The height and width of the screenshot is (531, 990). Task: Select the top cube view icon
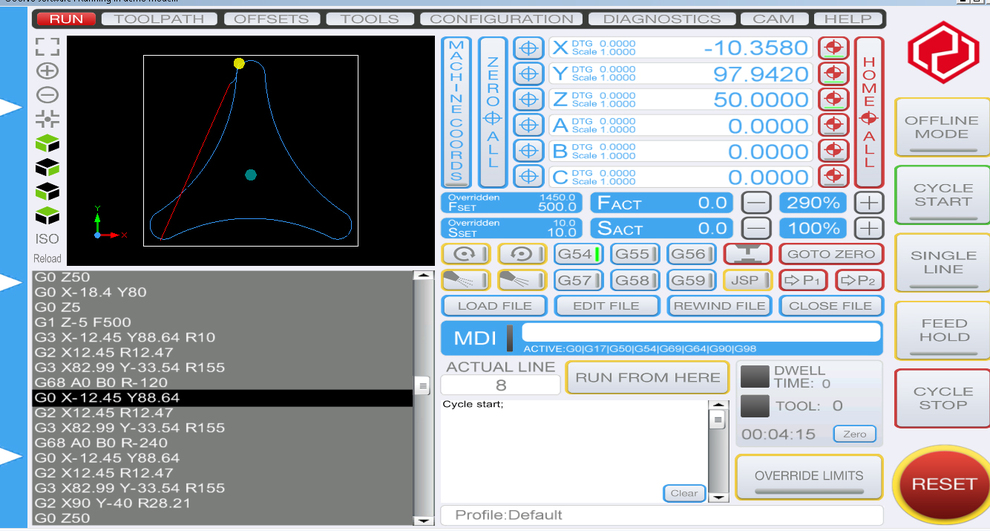47,144
